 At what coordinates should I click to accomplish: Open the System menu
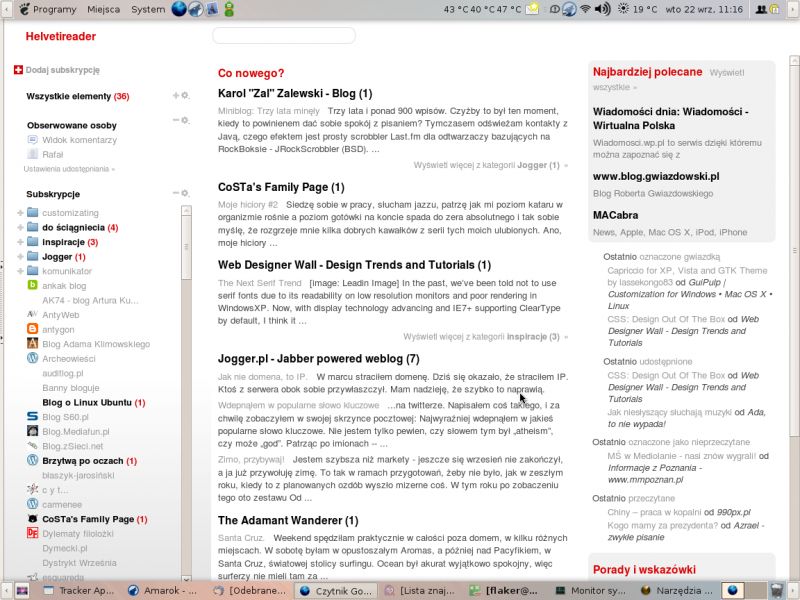point(148,9)
